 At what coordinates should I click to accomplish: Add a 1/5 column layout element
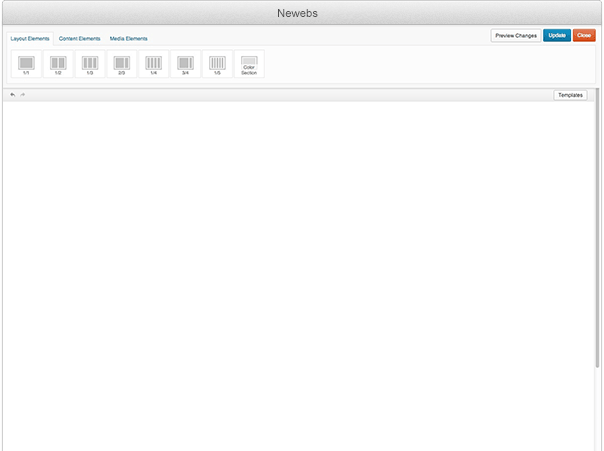(217, 65)
